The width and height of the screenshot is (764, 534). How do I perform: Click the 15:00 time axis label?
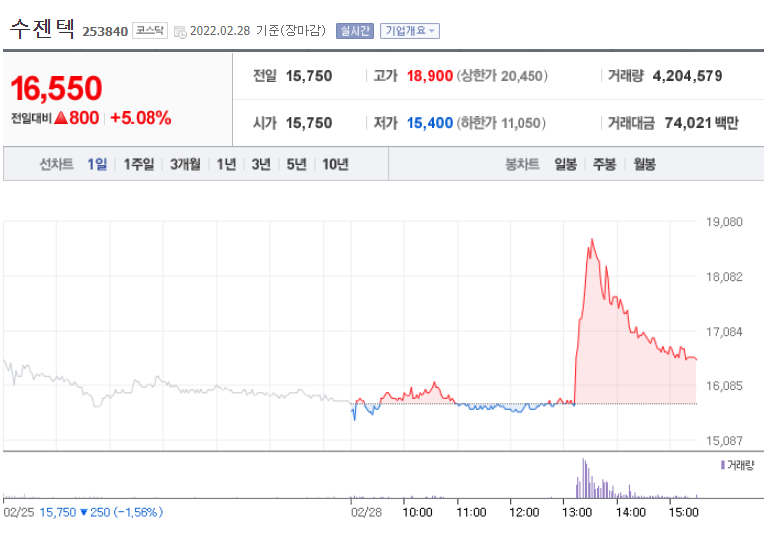tap(683, 513)
